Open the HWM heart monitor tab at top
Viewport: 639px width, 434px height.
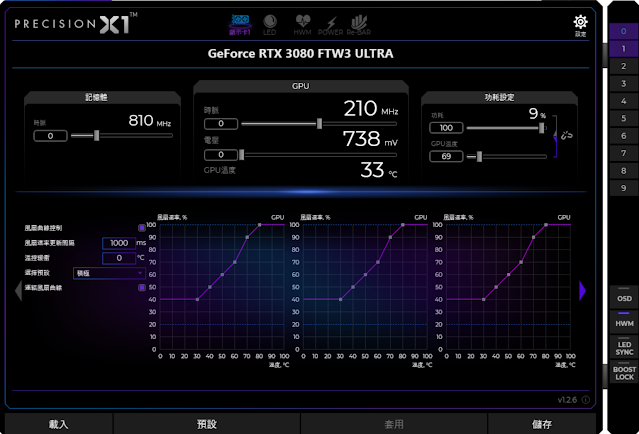click(x=302, y=25)
